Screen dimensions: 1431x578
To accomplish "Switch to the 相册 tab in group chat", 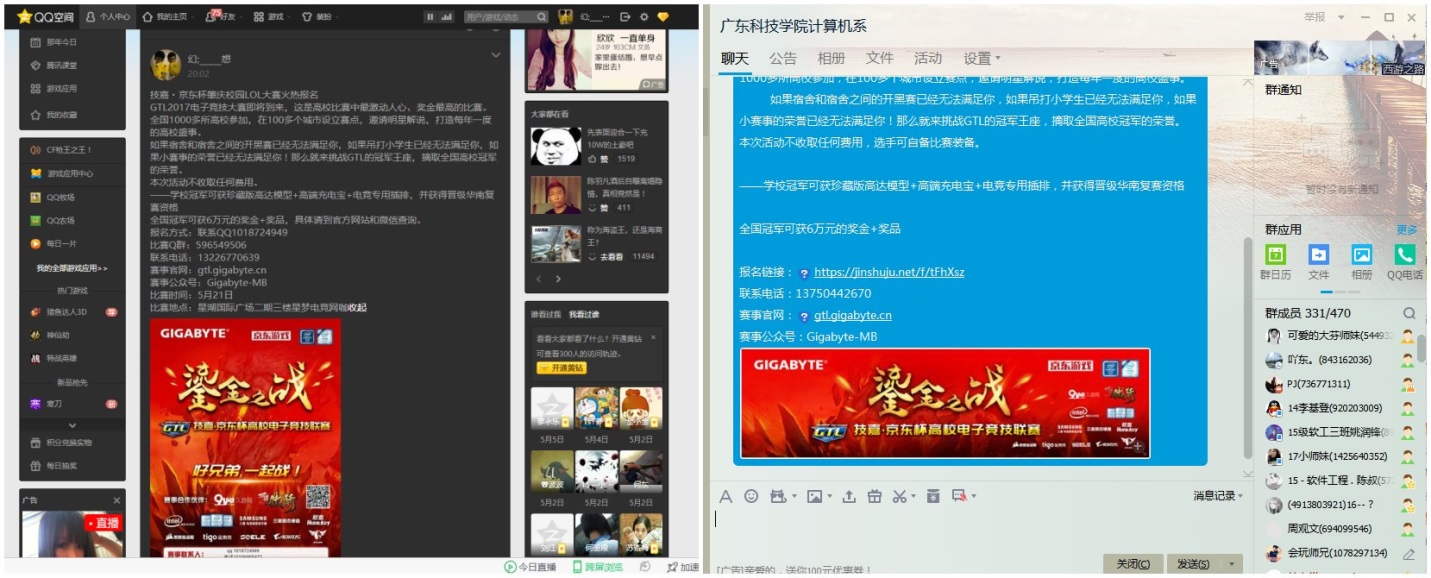I will 831,58.
